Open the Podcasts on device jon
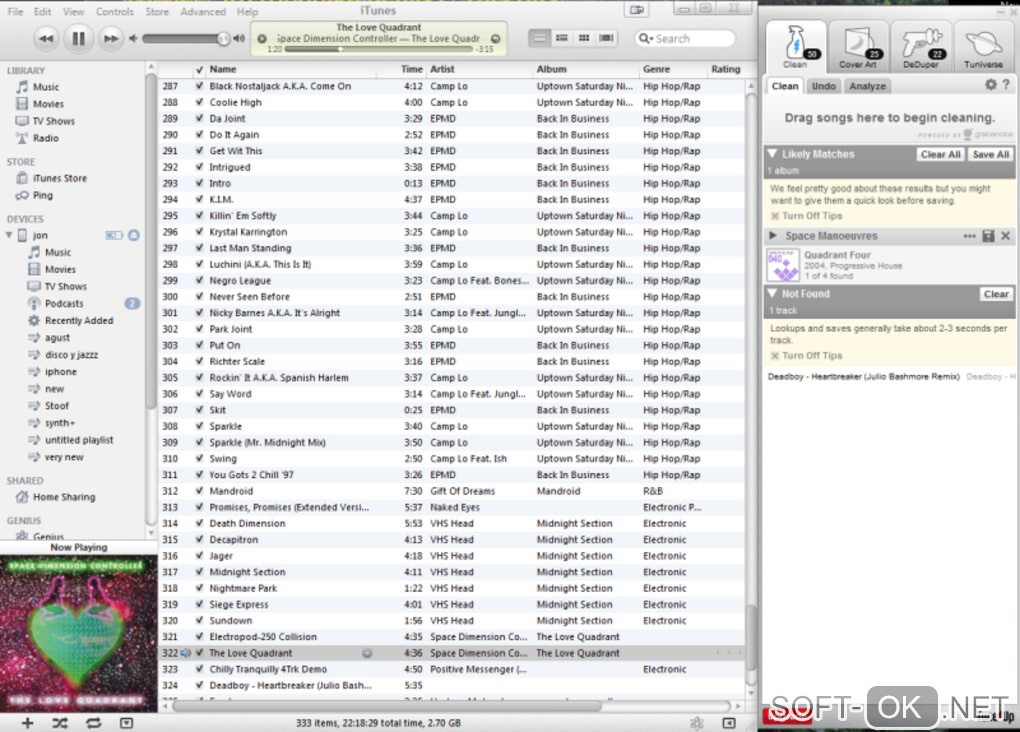This screenshot has height=732, width=1020. (64, 304)
